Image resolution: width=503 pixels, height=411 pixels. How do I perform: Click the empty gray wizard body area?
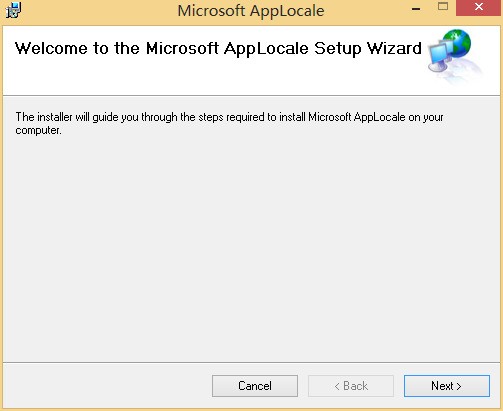(251, 247)
